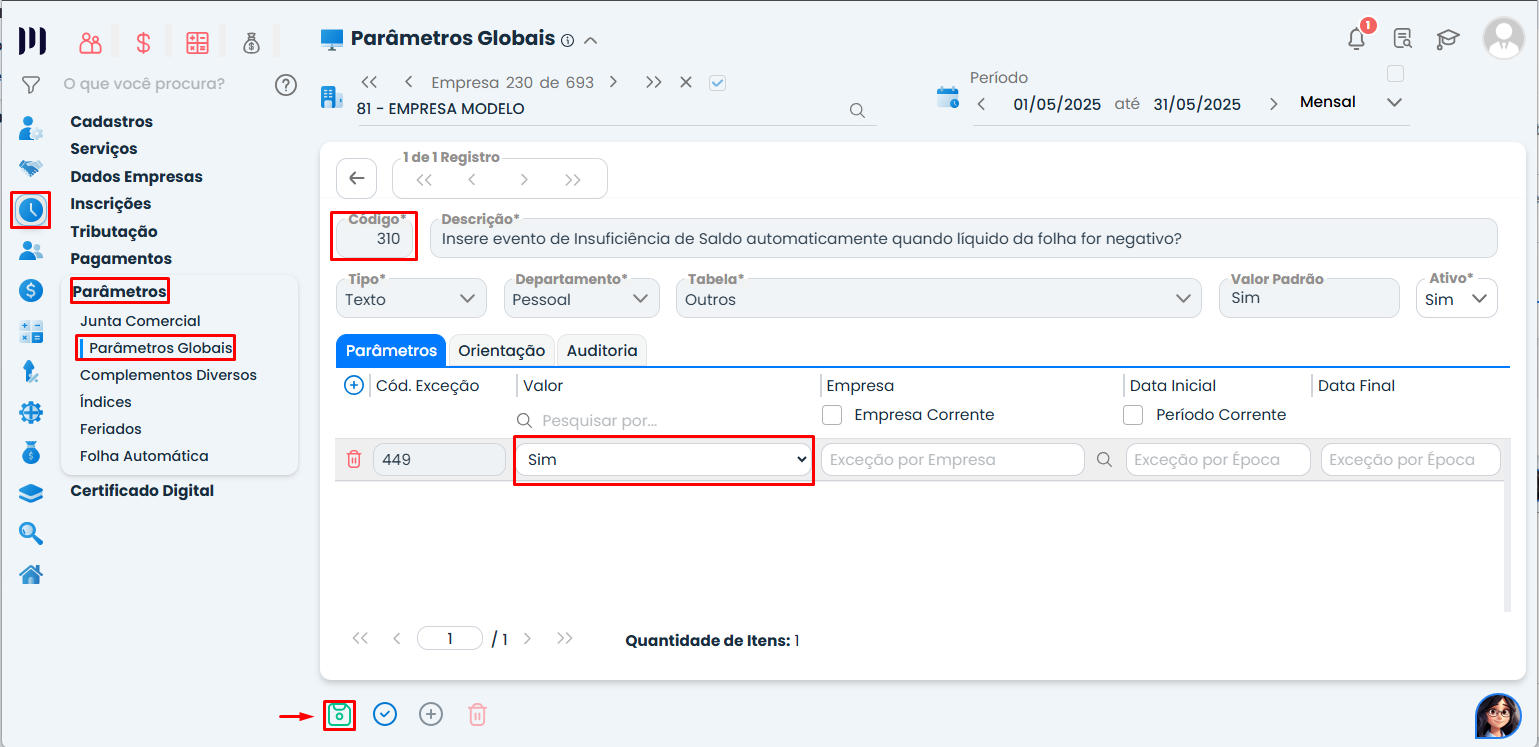Switch to the Orientação tab
The image size is (1539, 747).
pos(501,351)
